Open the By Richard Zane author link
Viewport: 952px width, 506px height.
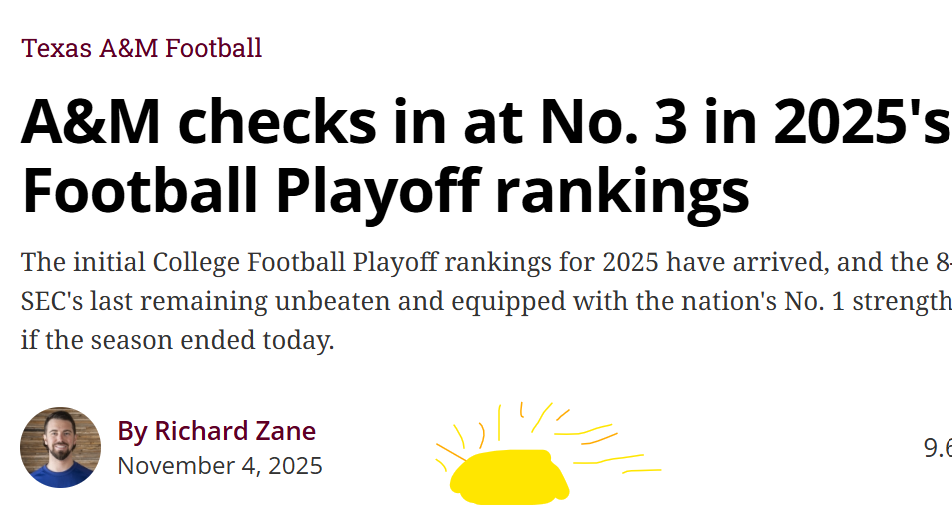coord(217,431)
